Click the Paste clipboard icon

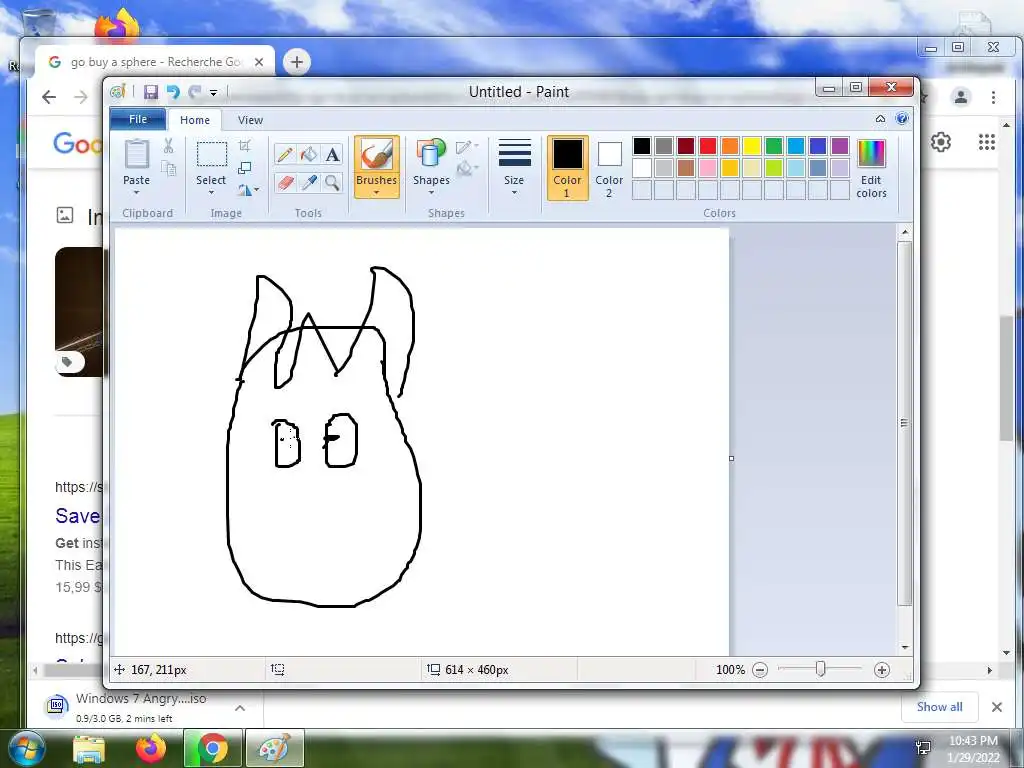(x=136, y=155)
